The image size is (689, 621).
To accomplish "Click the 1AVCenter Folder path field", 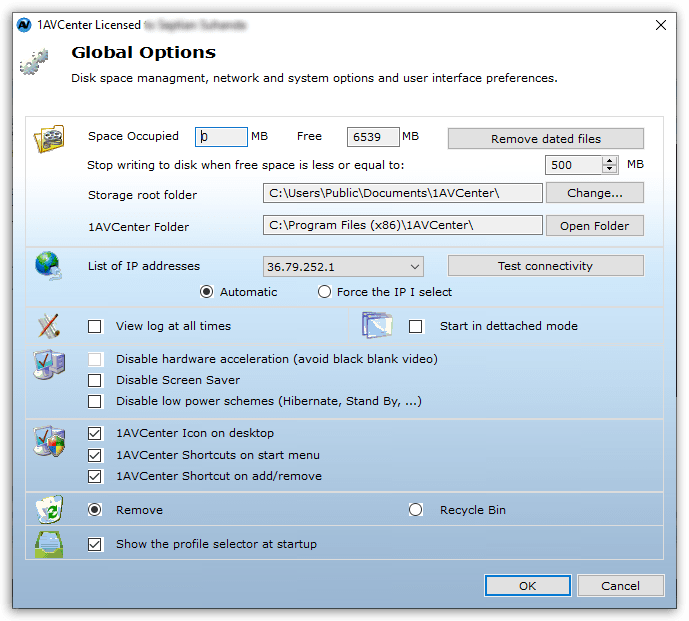I will click(403, 225).
